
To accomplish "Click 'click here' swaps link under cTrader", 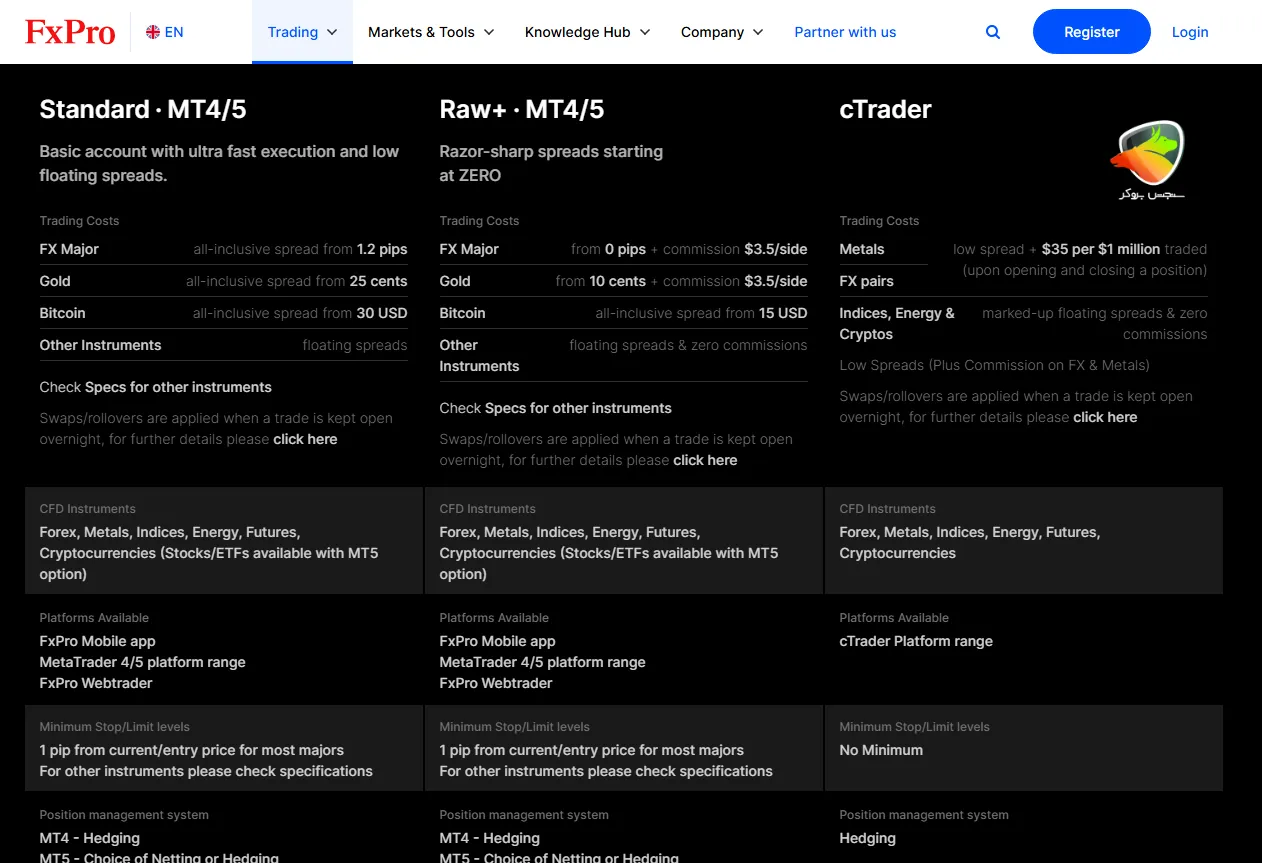I will pyautogui.click(x=1105, y=417).
